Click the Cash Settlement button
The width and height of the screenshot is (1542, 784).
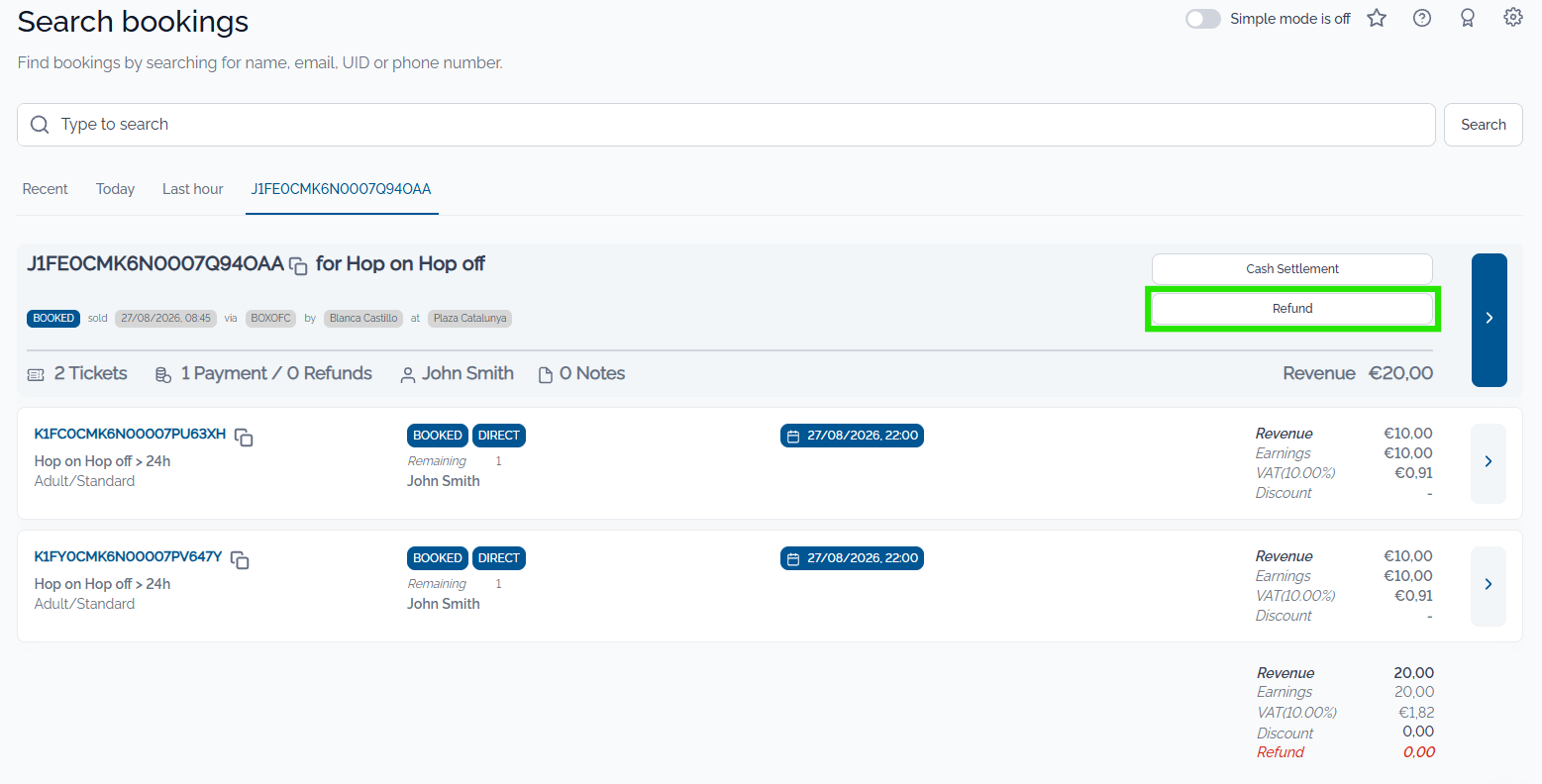1292,269
